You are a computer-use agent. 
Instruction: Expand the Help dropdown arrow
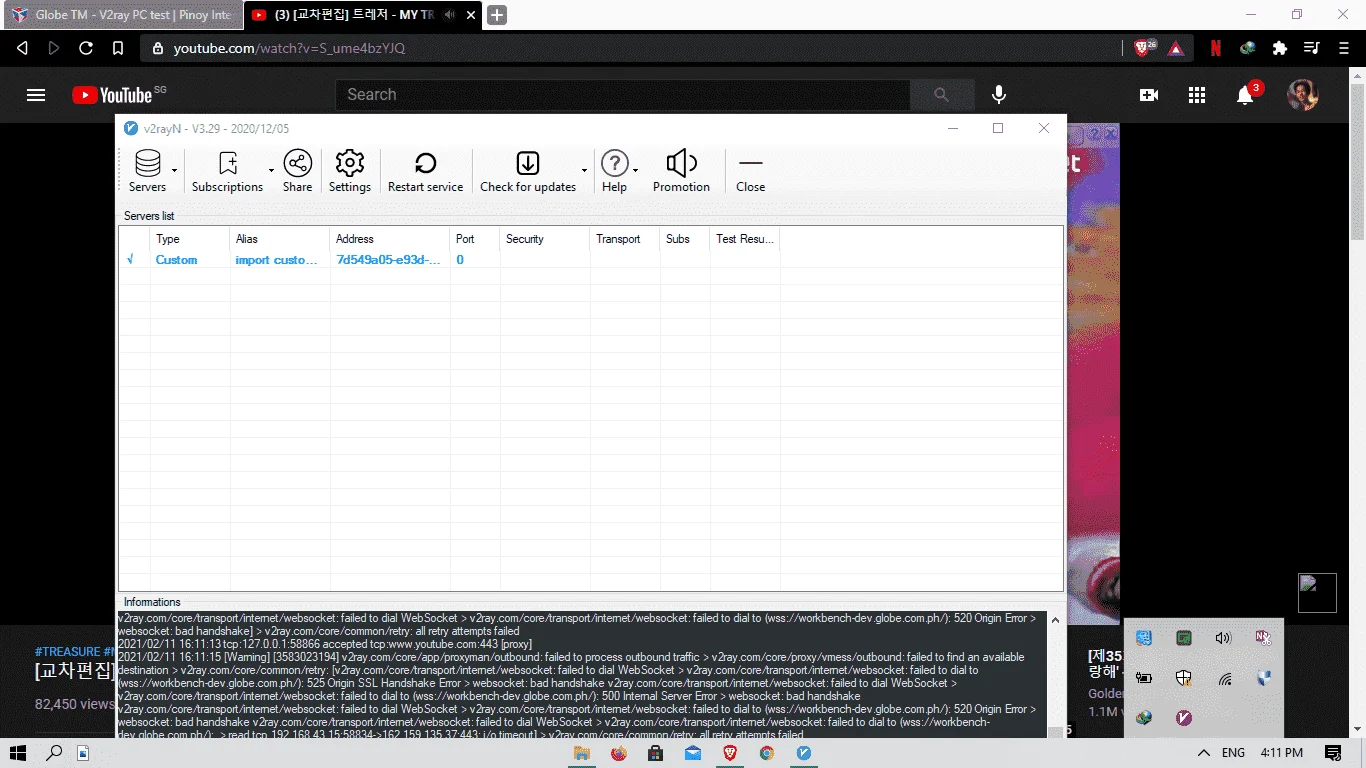click(636, 171)
